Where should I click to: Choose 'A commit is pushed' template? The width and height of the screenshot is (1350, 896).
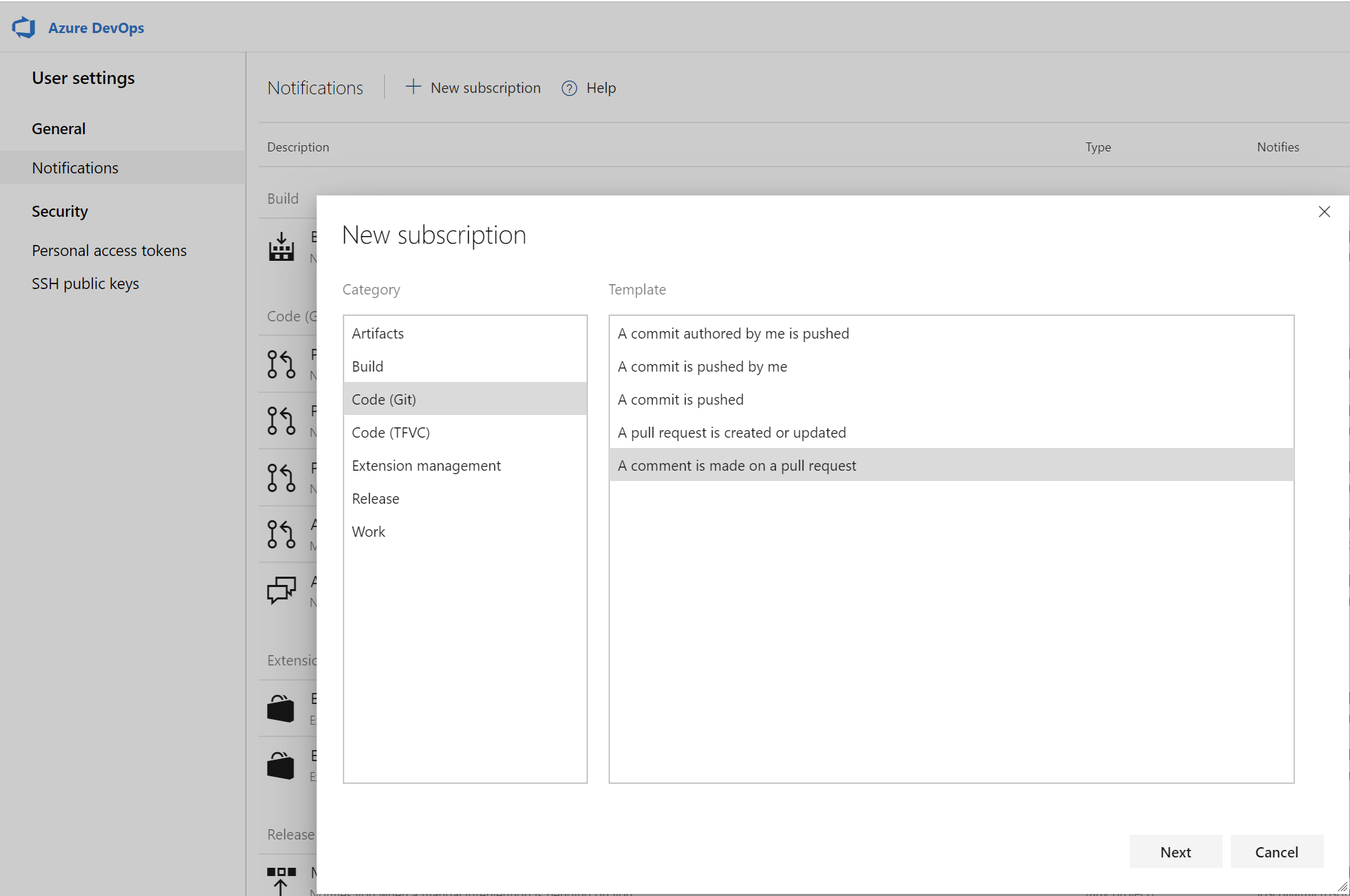point(680,399)
